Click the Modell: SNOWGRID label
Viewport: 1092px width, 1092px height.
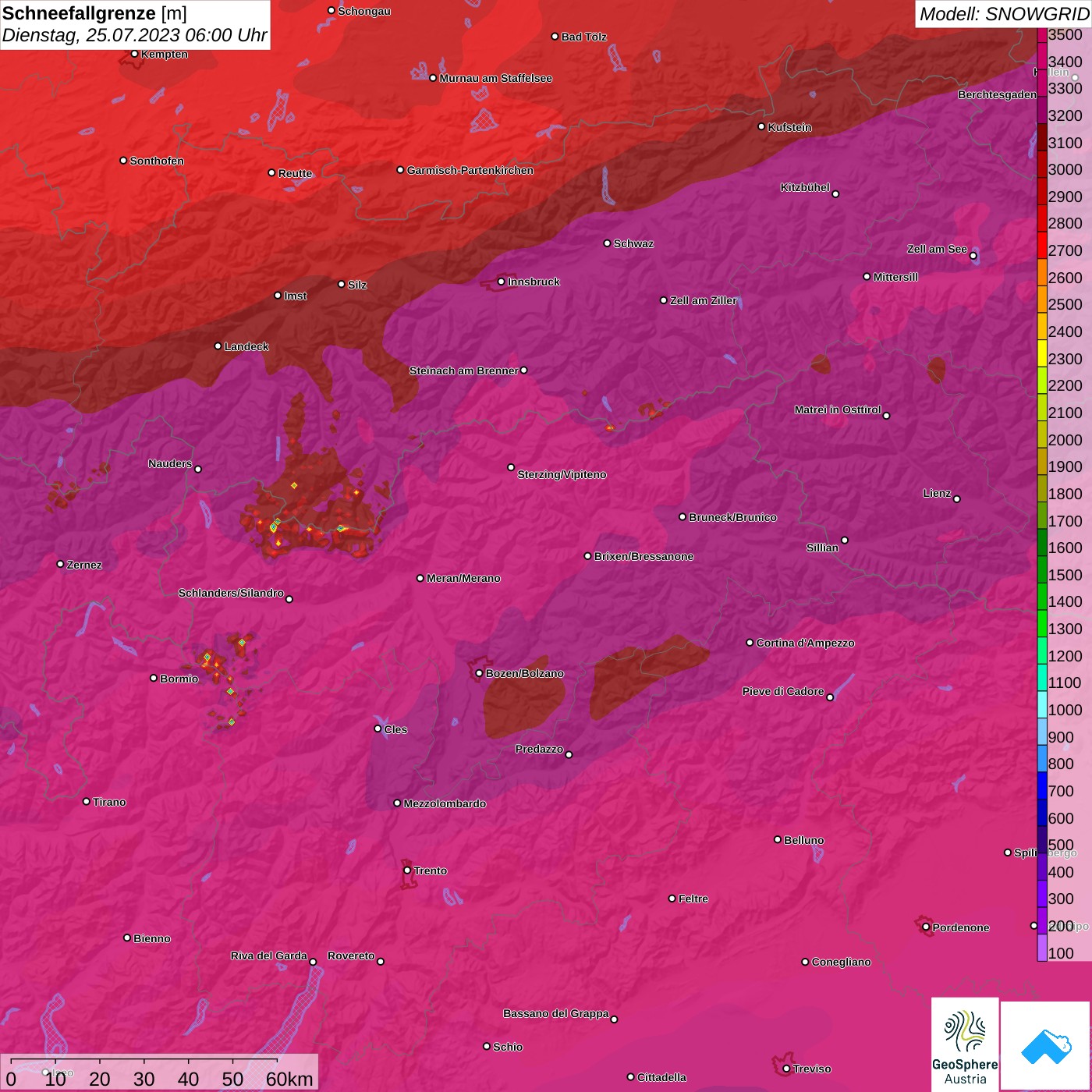click(1004, 14)
